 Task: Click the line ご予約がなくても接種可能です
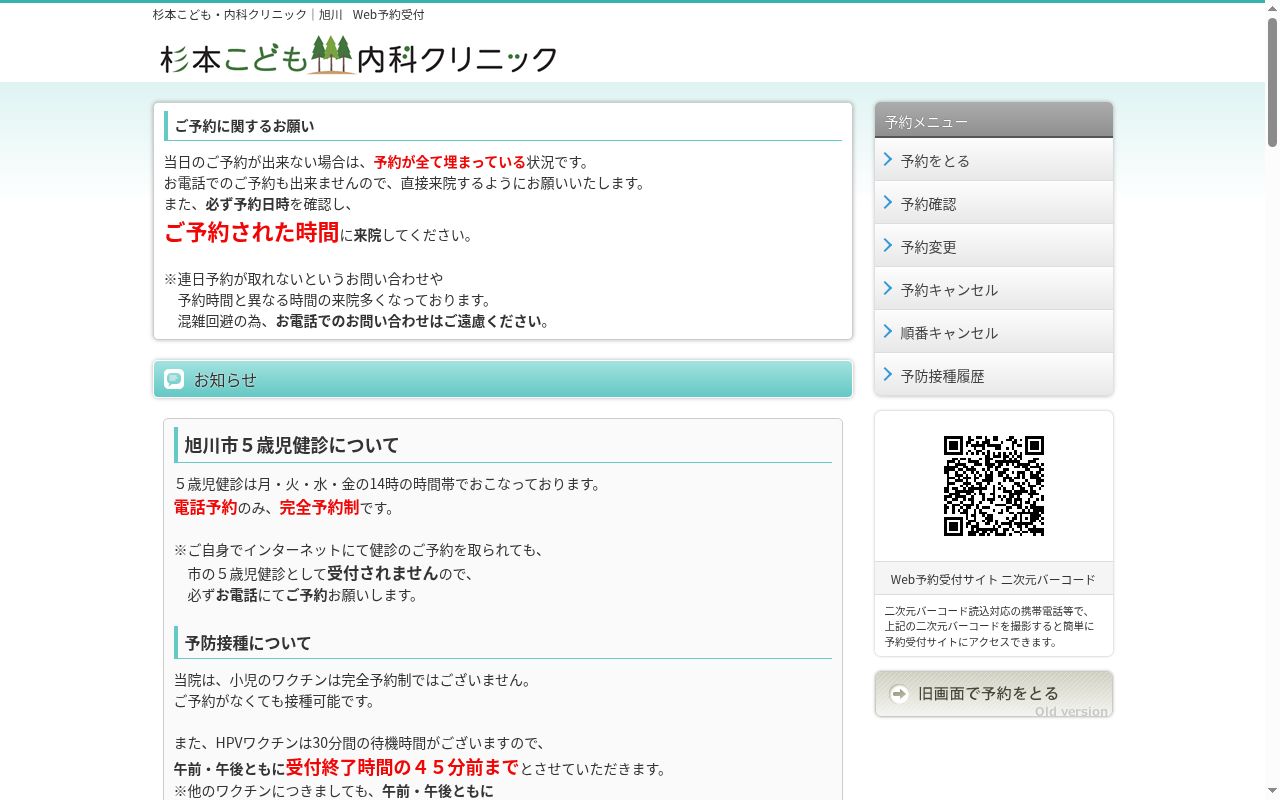click(x=275, y=701)
